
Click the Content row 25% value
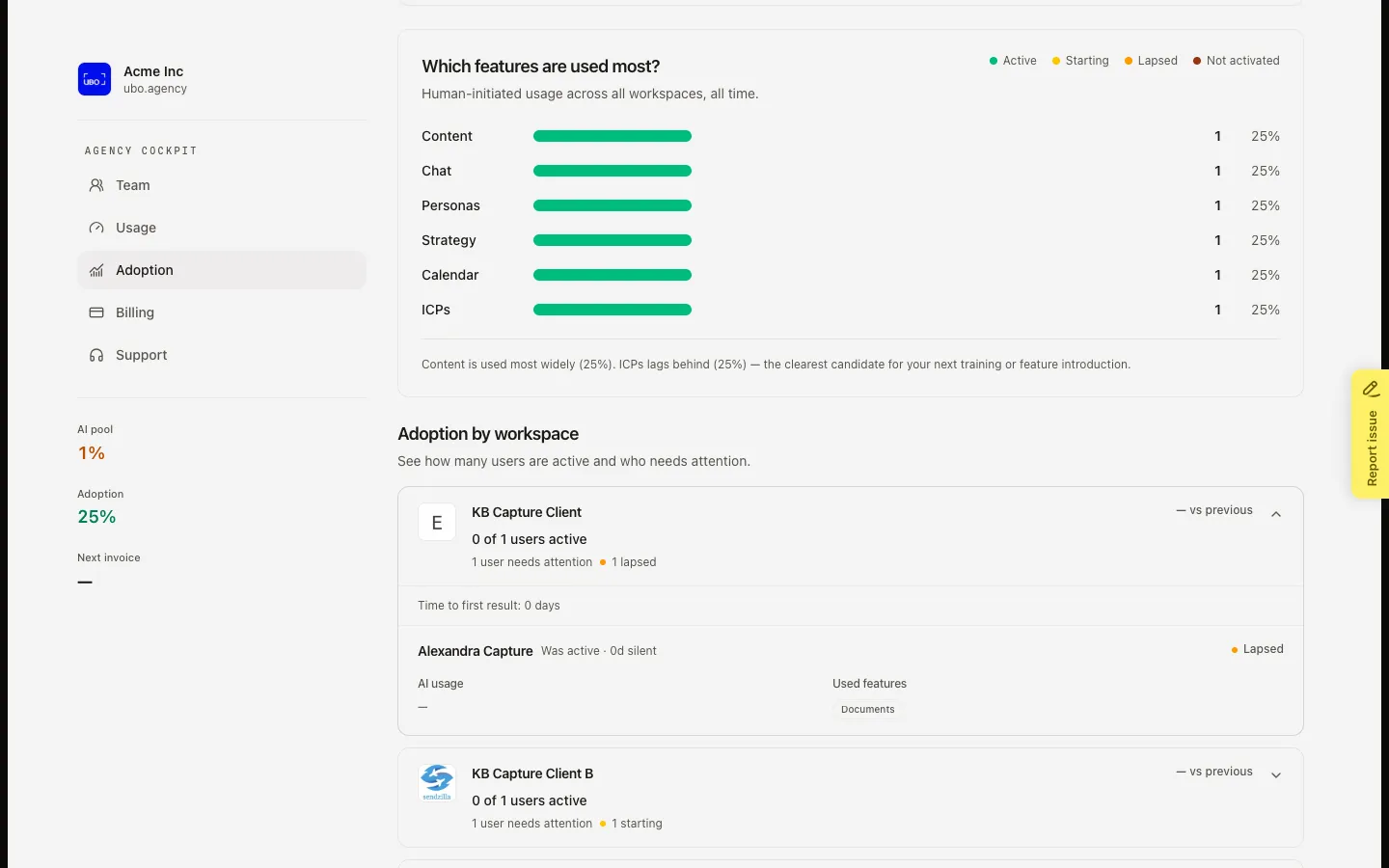1266,136
